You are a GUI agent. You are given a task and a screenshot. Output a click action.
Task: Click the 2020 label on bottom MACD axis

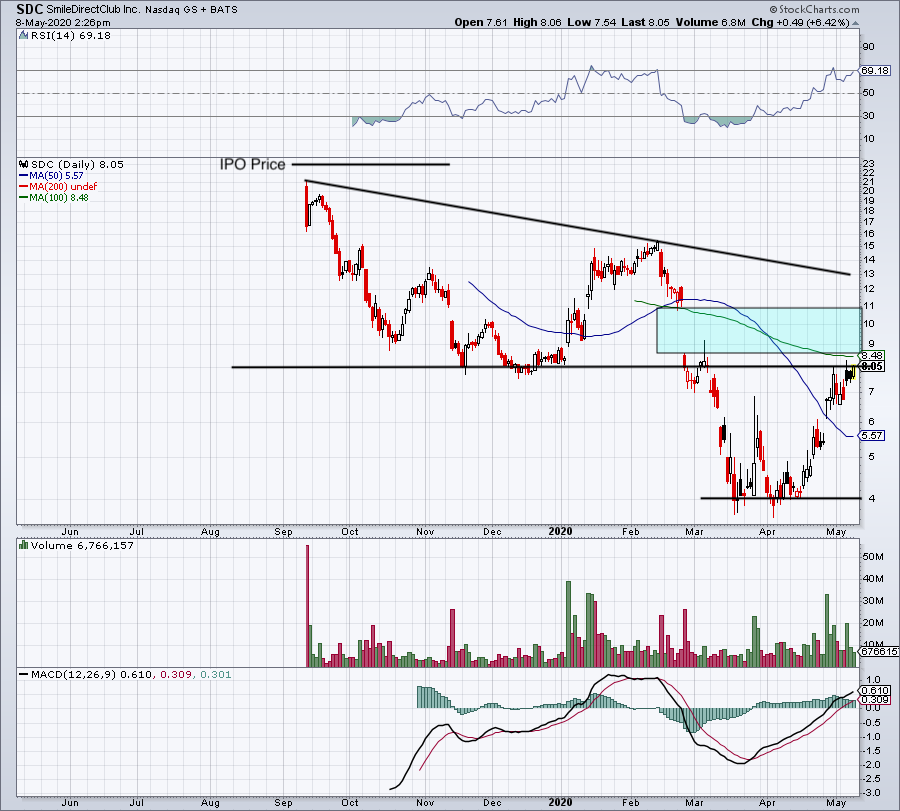(560, 802)
